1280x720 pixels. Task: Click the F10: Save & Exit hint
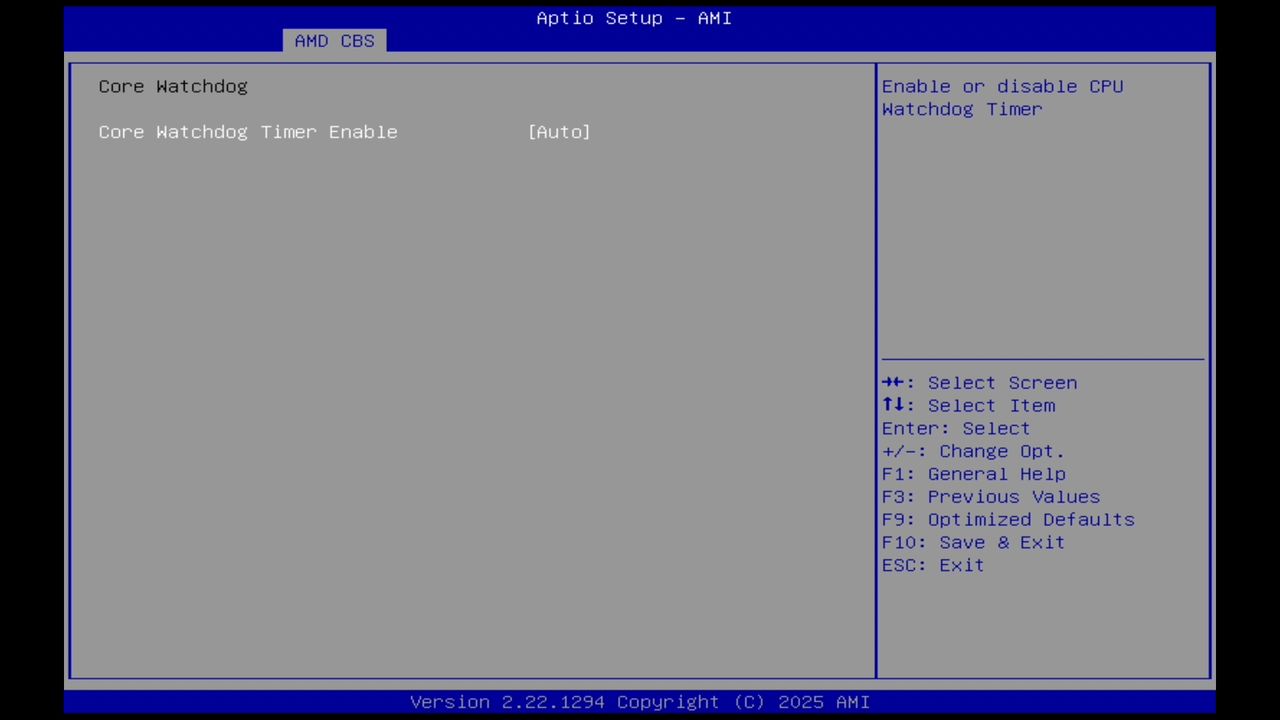point(972,542)
